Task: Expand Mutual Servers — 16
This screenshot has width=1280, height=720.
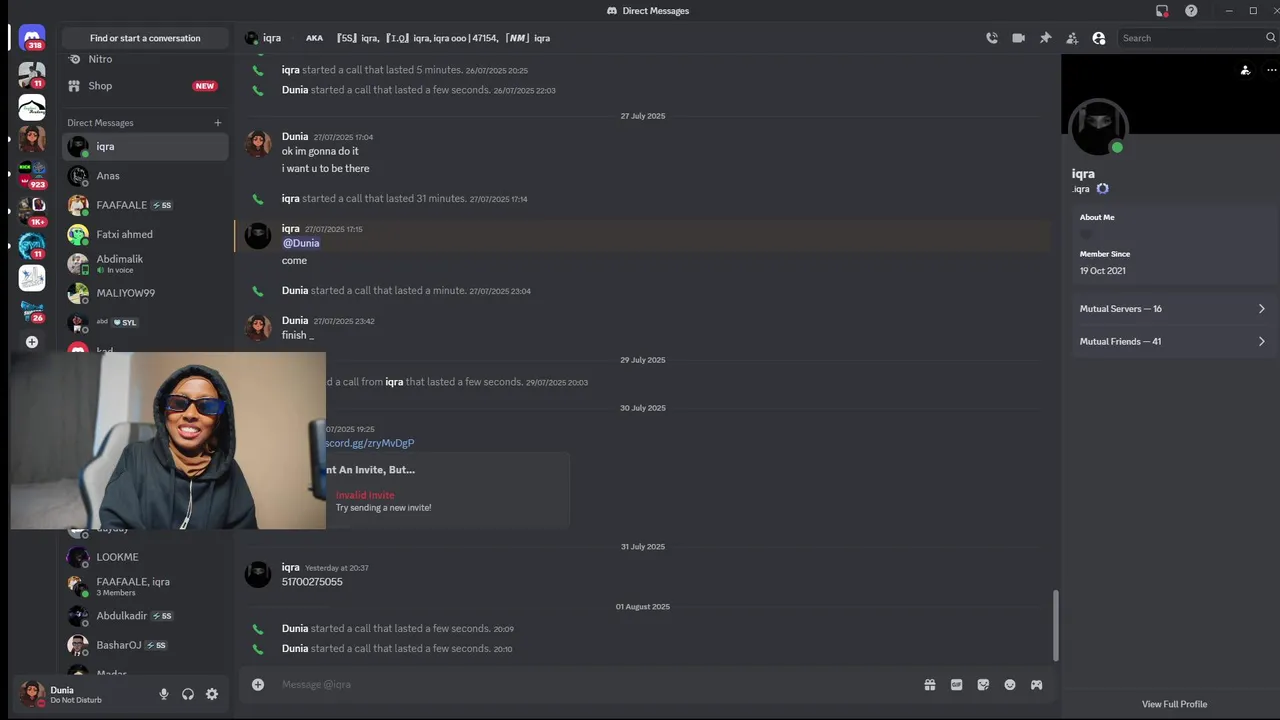Action: click(x=1171, y=309)
